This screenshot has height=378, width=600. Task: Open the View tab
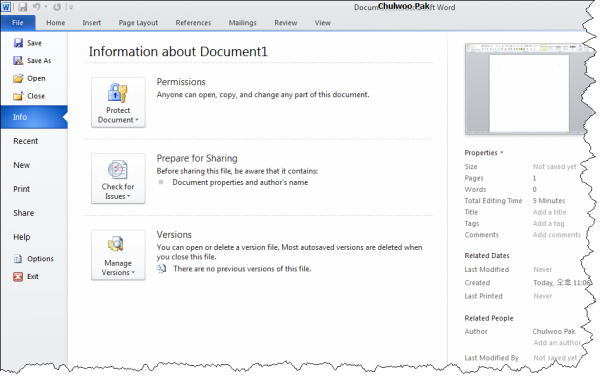pyautogui.click(x=323, y=23)
